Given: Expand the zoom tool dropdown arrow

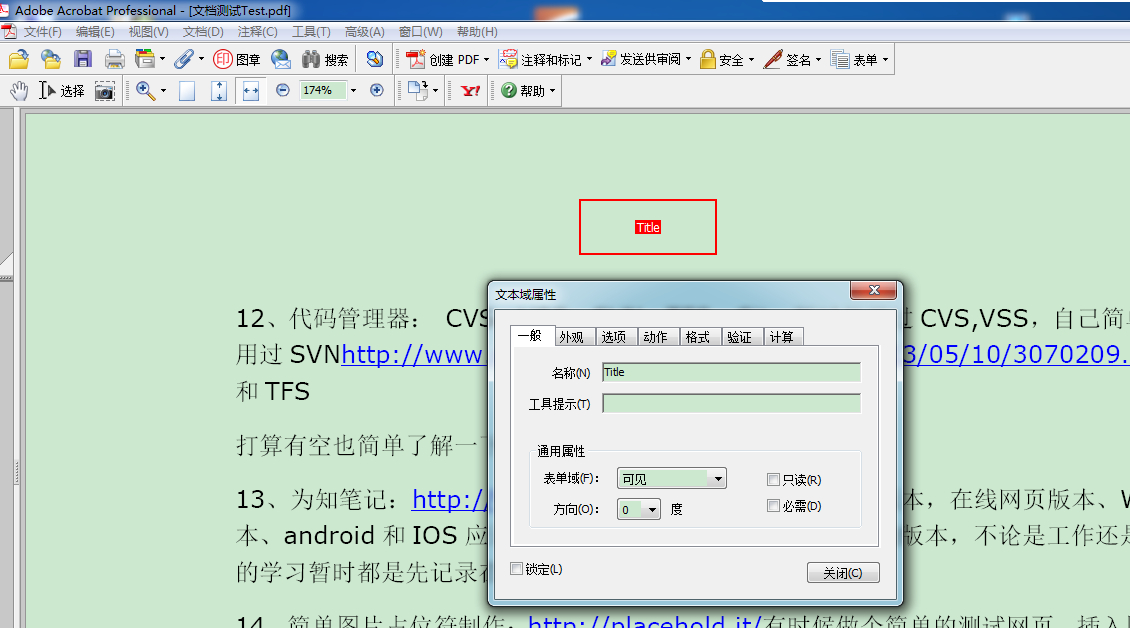Looking at the screenshot, I should (x=164, y=91).
